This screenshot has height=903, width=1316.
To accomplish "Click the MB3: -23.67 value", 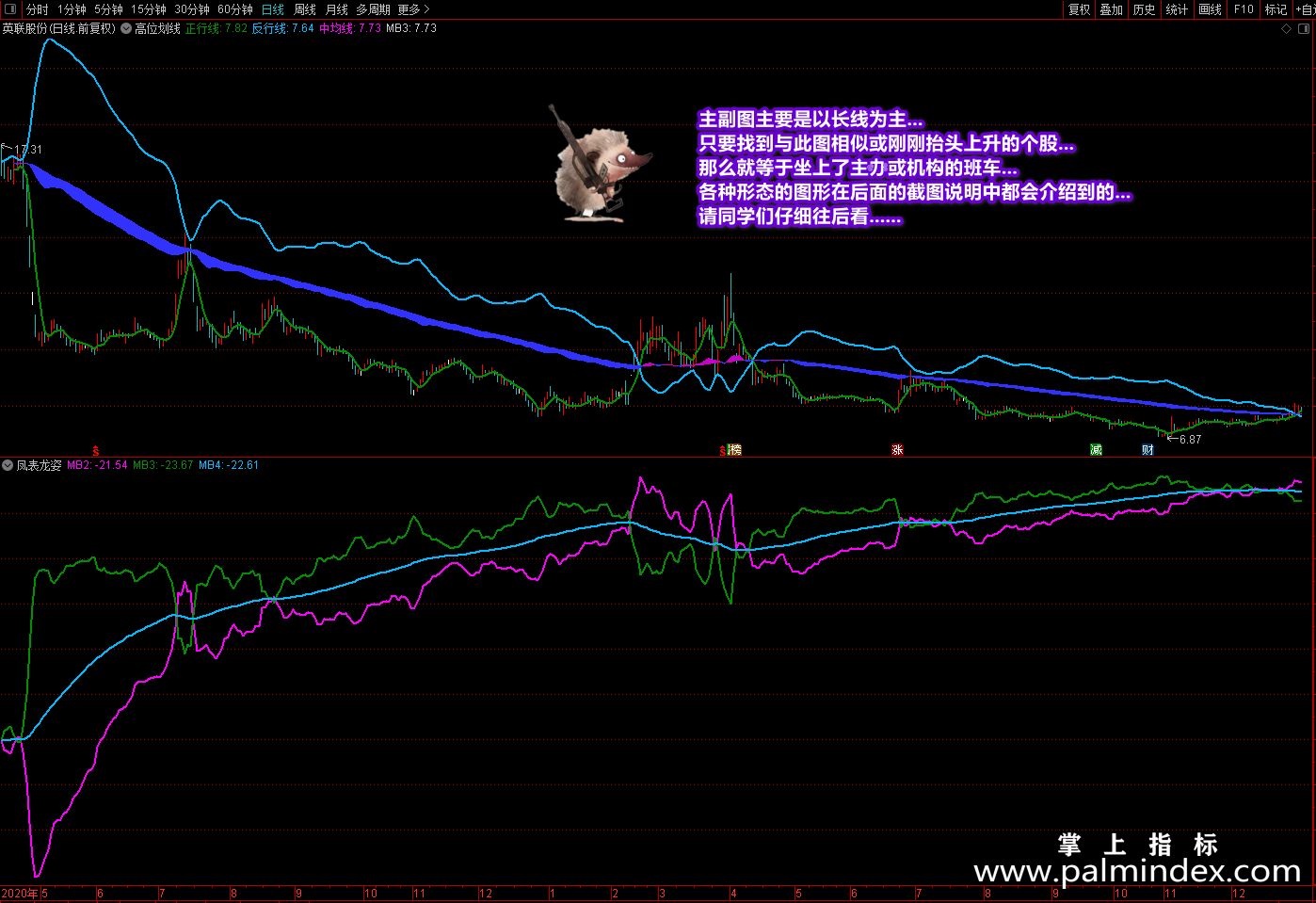I will [x=163, y=465].
